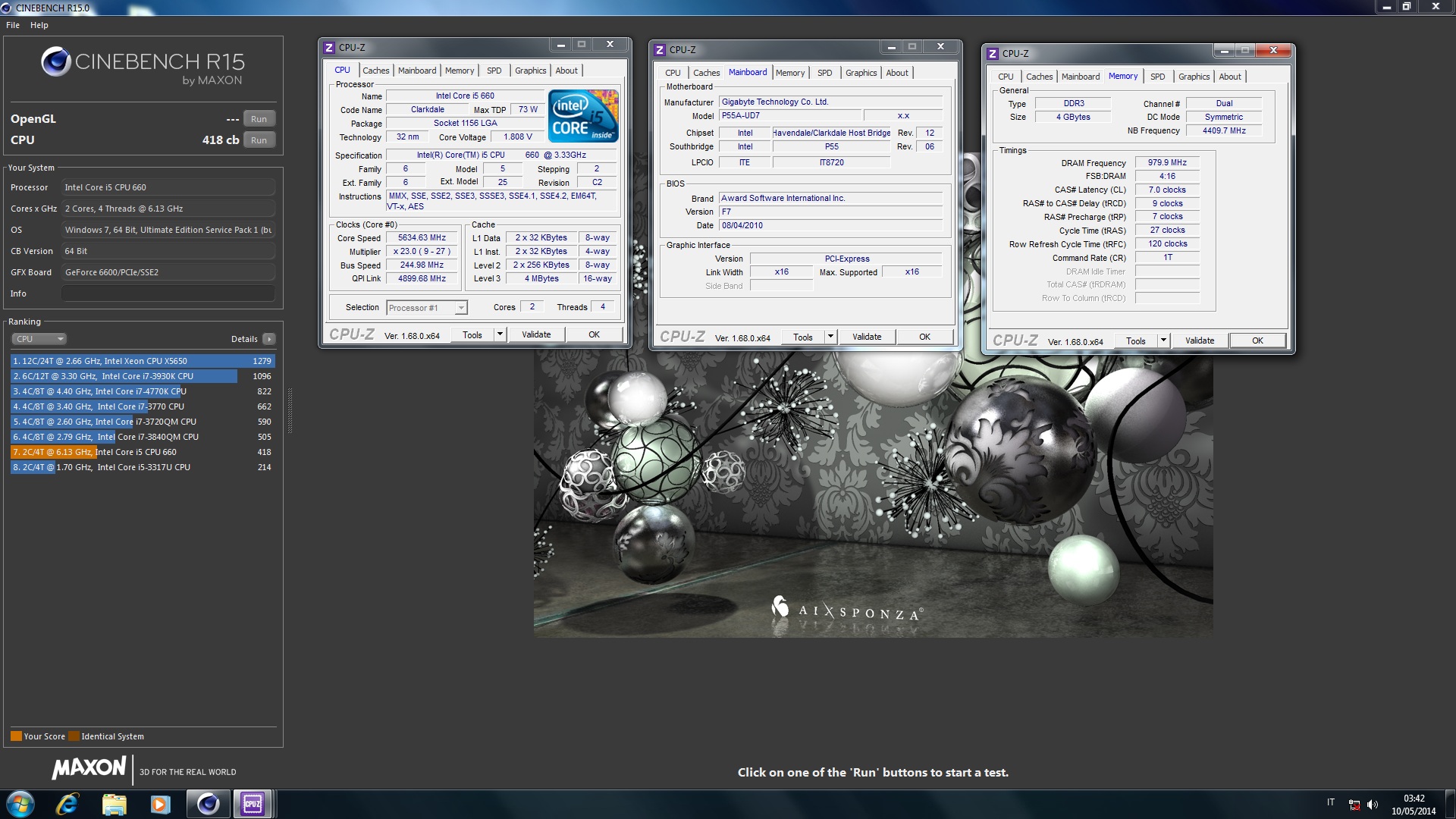Image resolution: width=1456 pixels, height=819 pixels.
Task: Open Tools dropdown arrow in Memory window
Action: coord(1163,340)
